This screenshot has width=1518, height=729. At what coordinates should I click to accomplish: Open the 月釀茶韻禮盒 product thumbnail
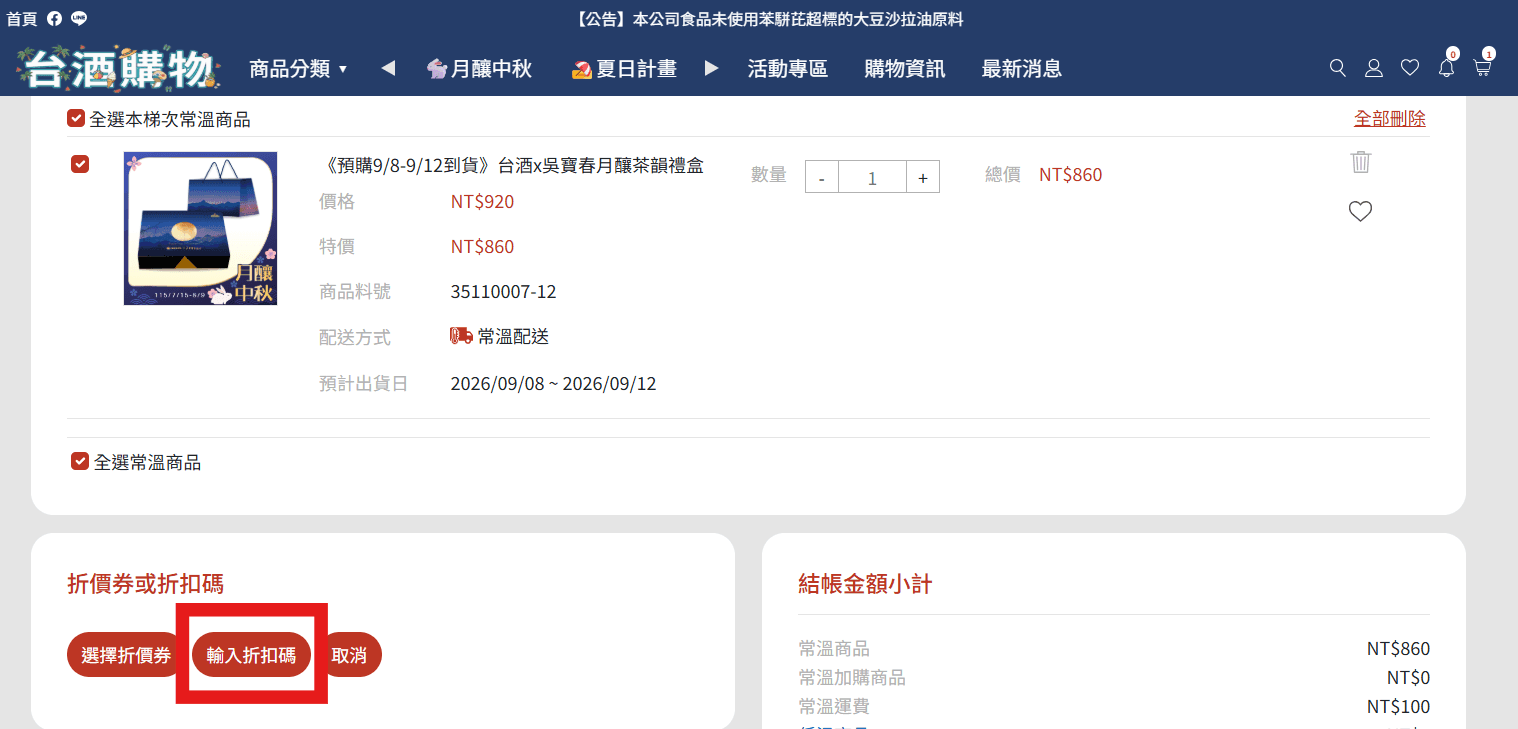tap(200, 228)
